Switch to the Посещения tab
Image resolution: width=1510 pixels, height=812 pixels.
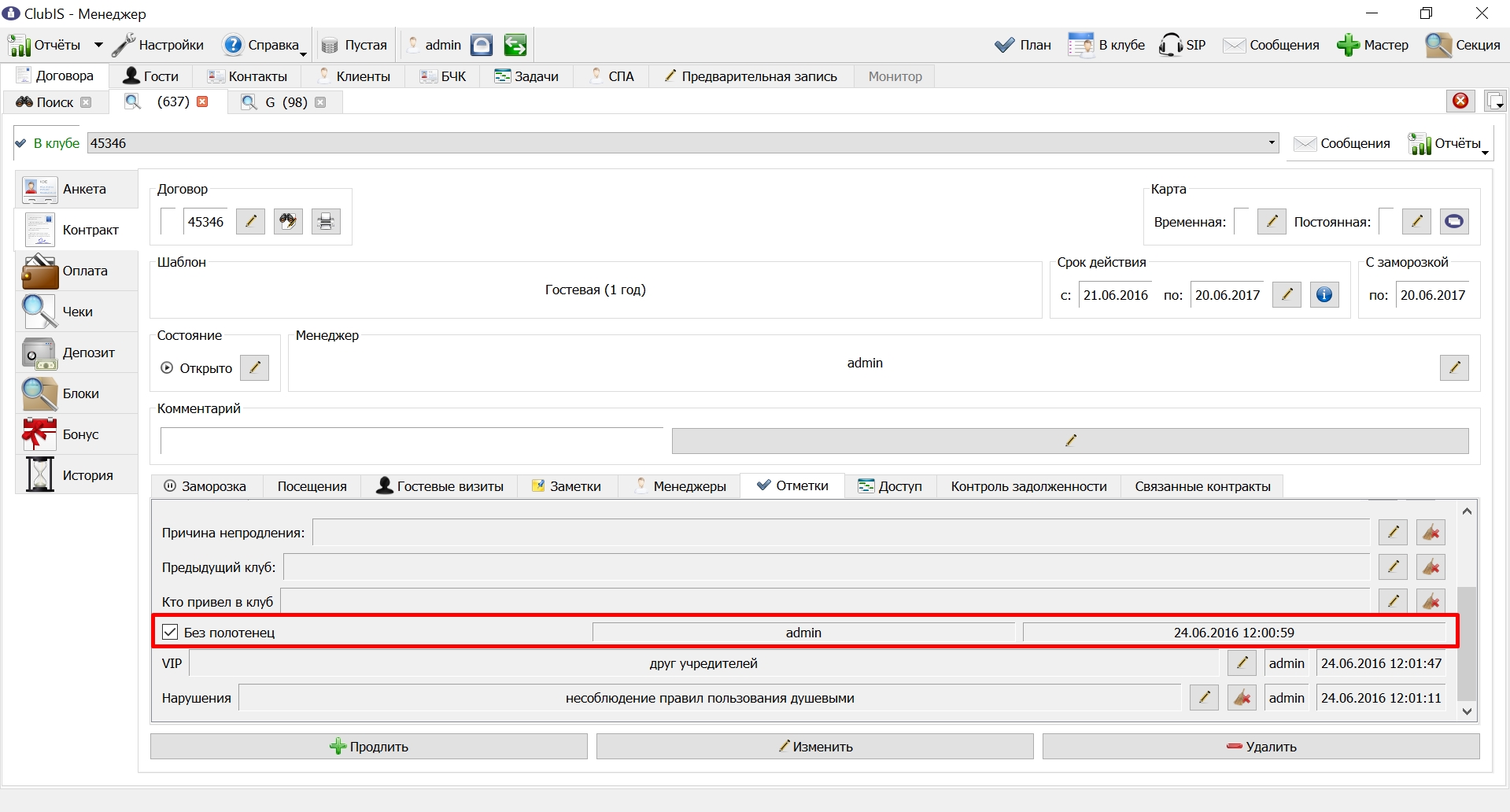(312, 486)
